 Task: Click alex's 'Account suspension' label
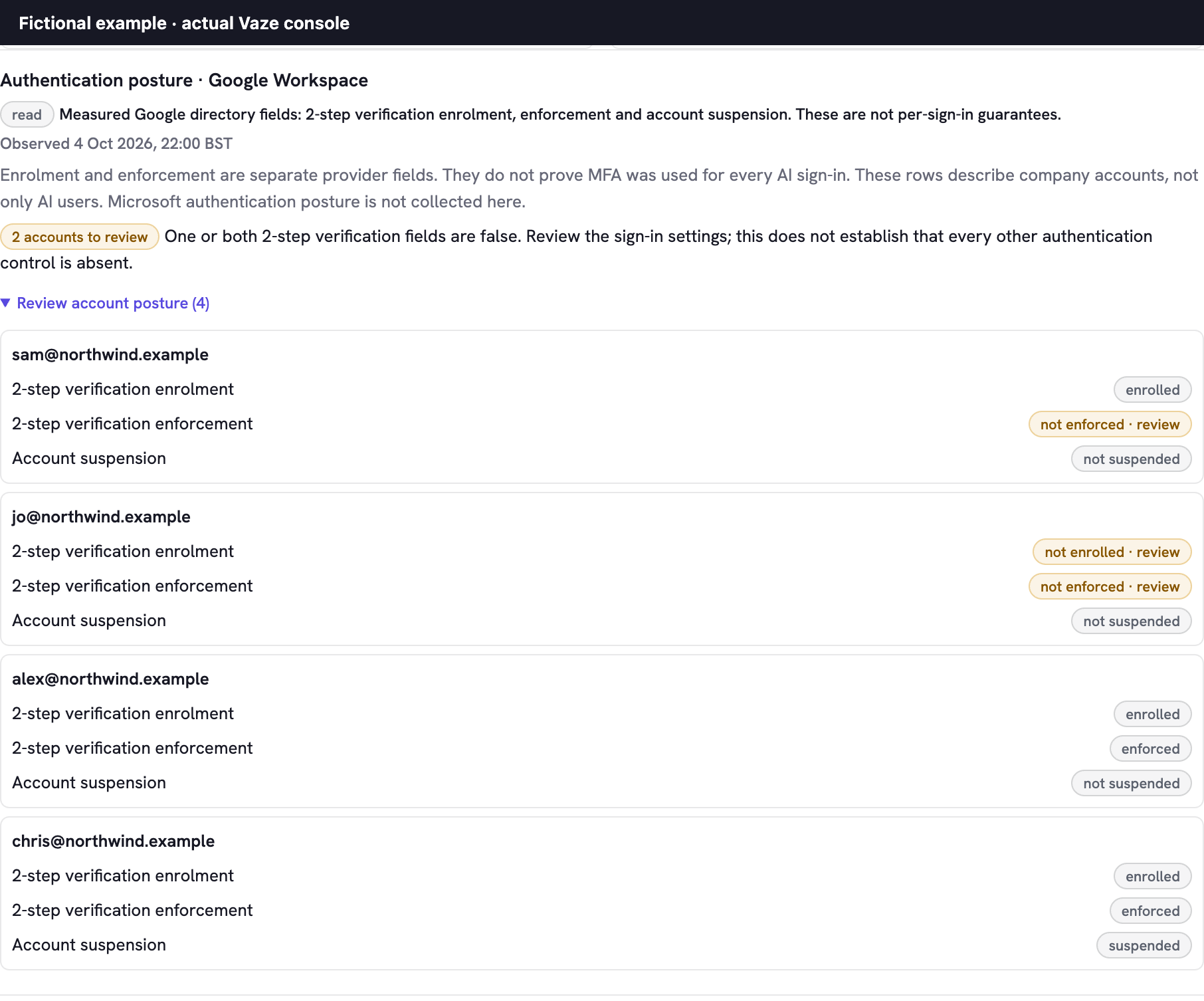pyautogui.click(x=89, y=782)
